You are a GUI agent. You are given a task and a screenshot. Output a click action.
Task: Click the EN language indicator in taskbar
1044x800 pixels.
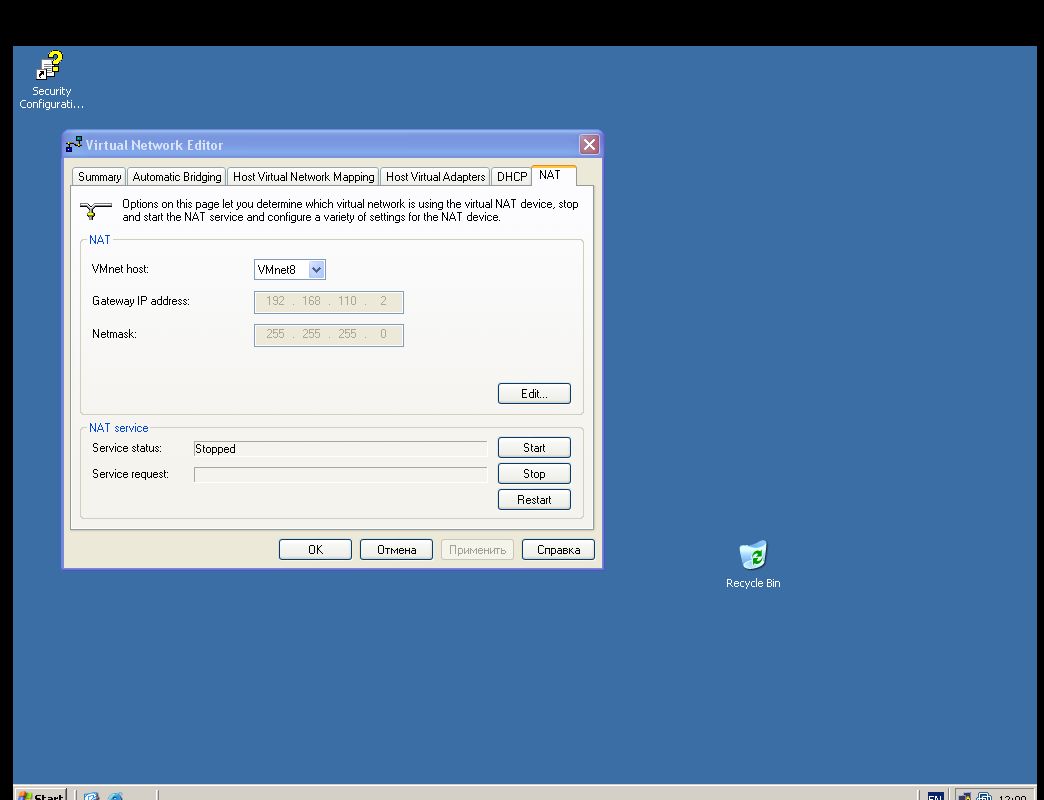click(x=935, y=795)
